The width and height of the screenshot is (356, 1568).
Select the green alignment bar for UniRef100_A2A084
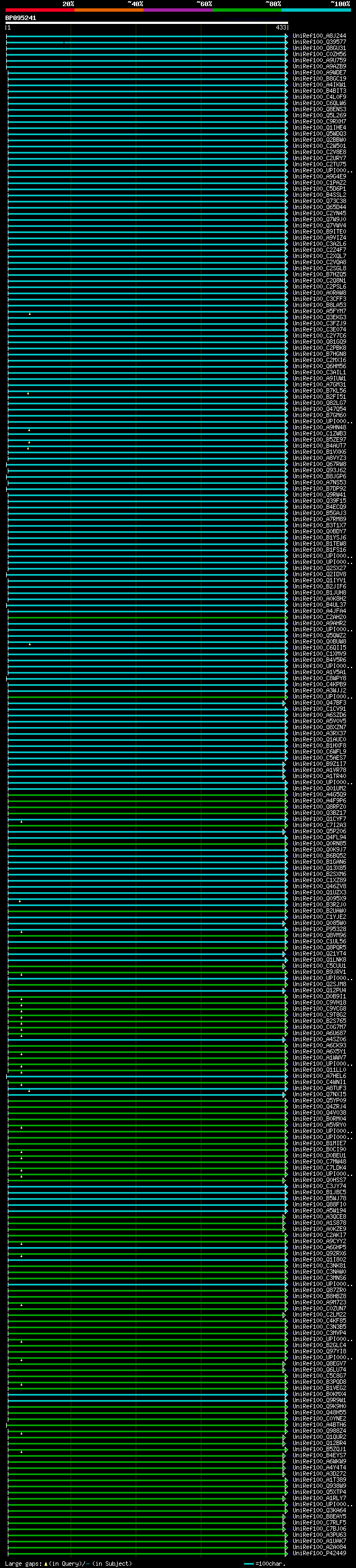tap(146, 1547)
